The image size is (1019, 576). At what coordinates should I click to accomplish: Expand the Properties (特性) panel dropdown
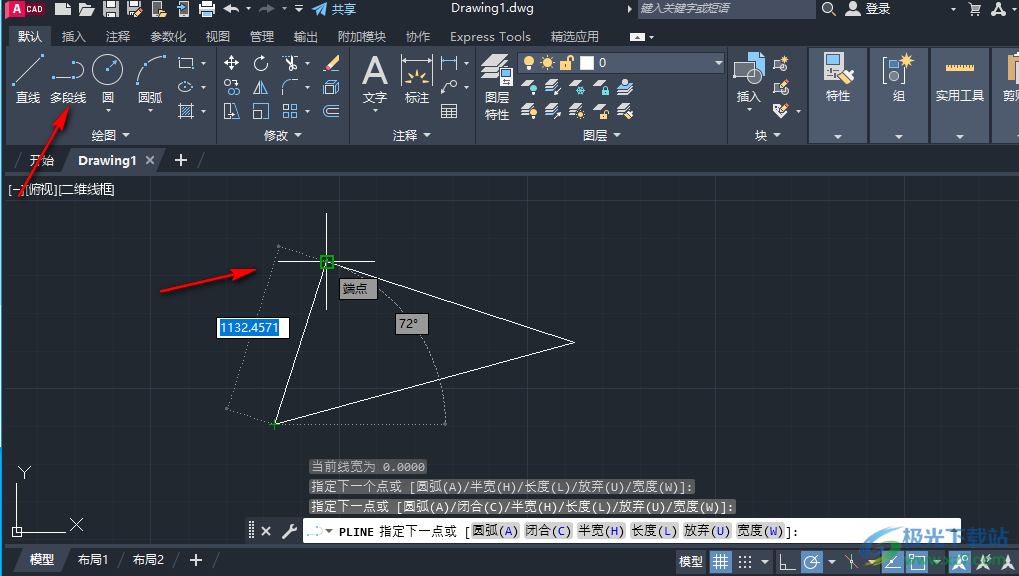(838, 137)
